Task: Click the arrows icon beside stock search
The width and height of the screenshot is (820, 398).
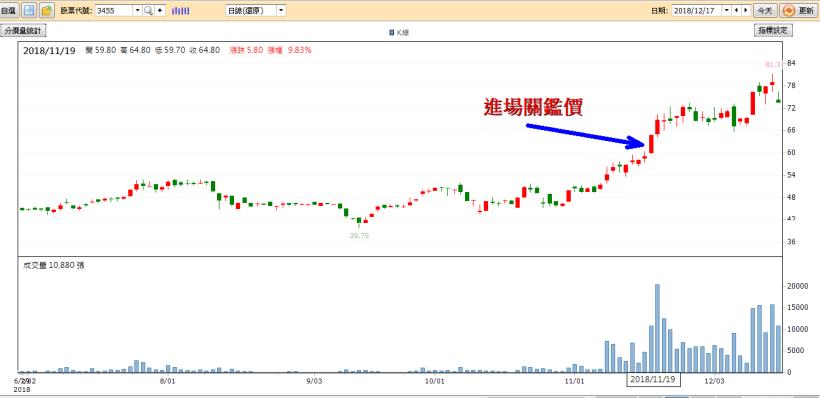Action: click(160, 10)
